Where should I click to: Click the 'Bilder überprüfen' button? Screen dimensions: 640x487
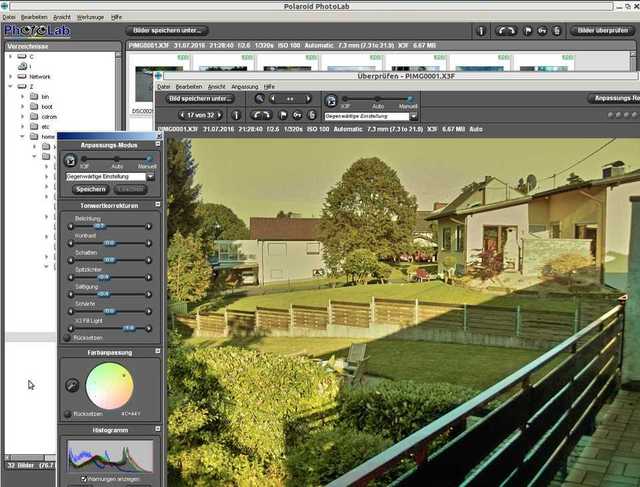tap(602, 31)
